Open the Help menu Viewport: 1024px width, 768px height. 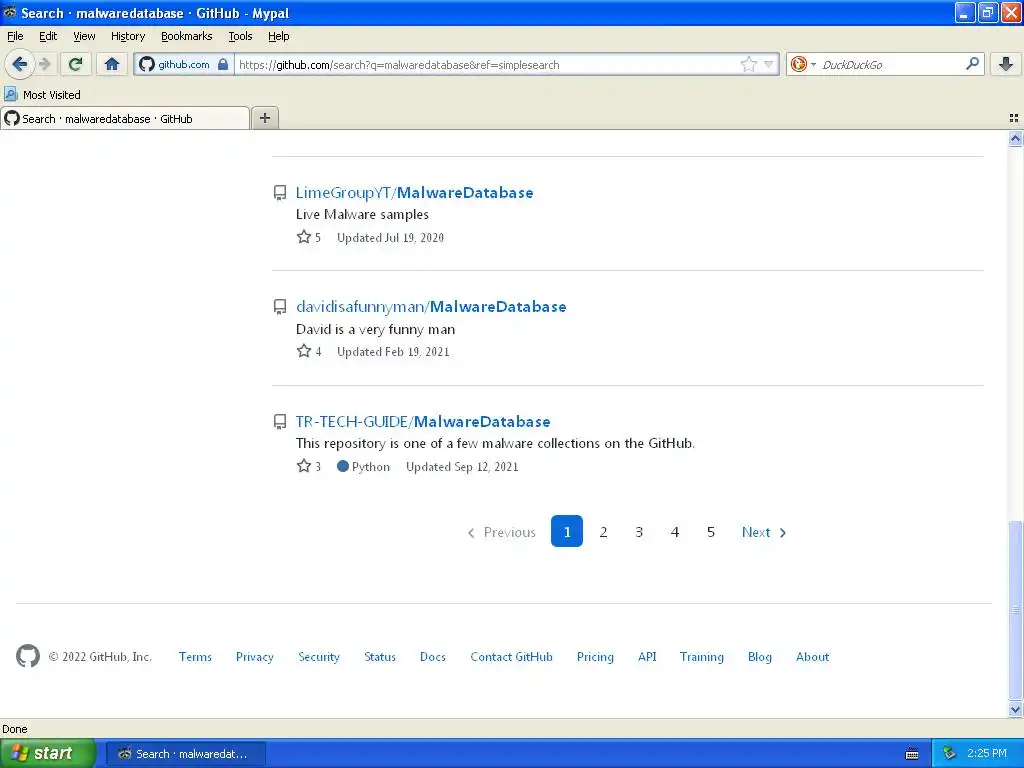coord(278,36)
